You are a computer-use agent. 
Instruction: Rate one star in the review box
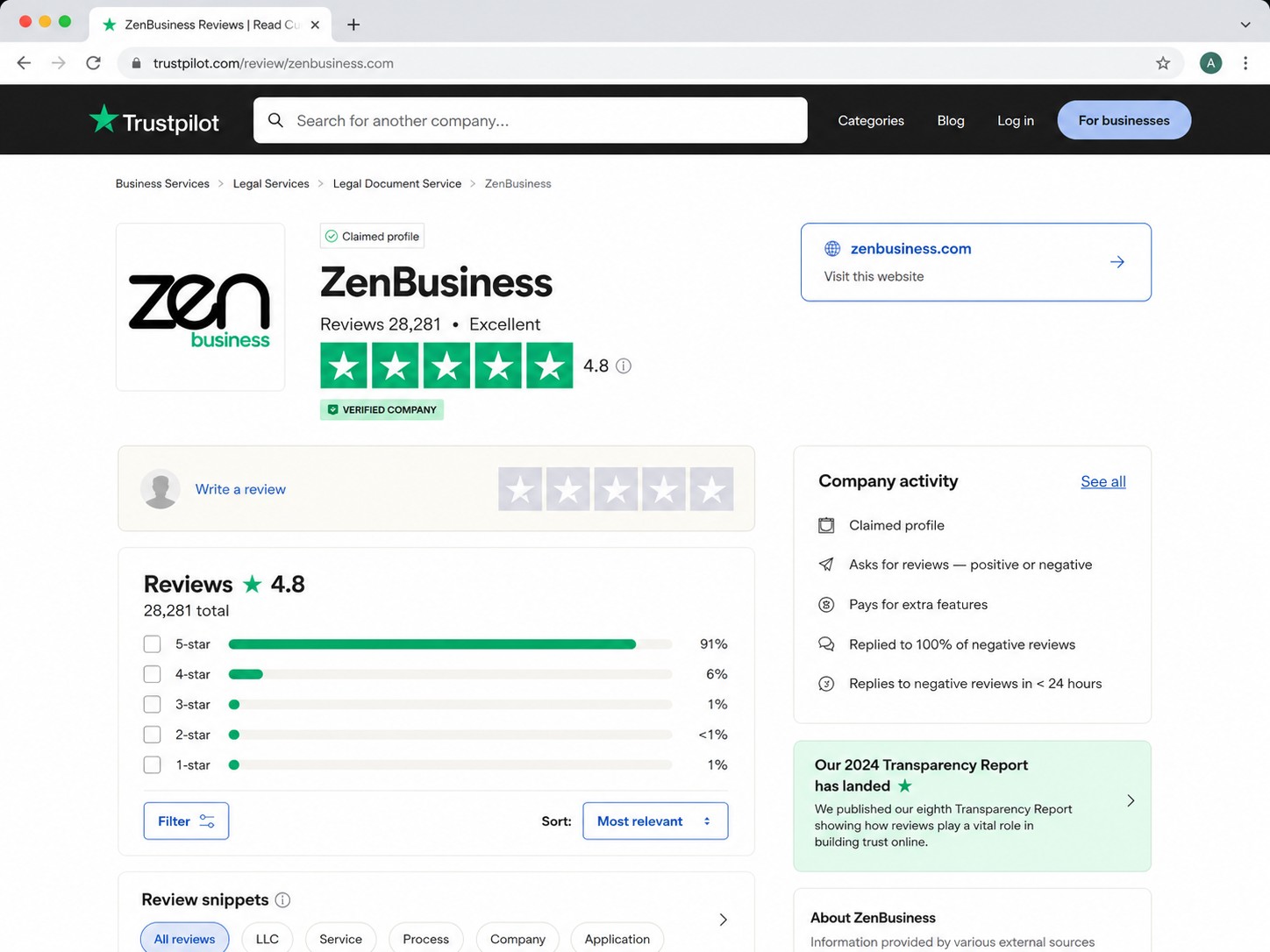(x=520, y=489)
